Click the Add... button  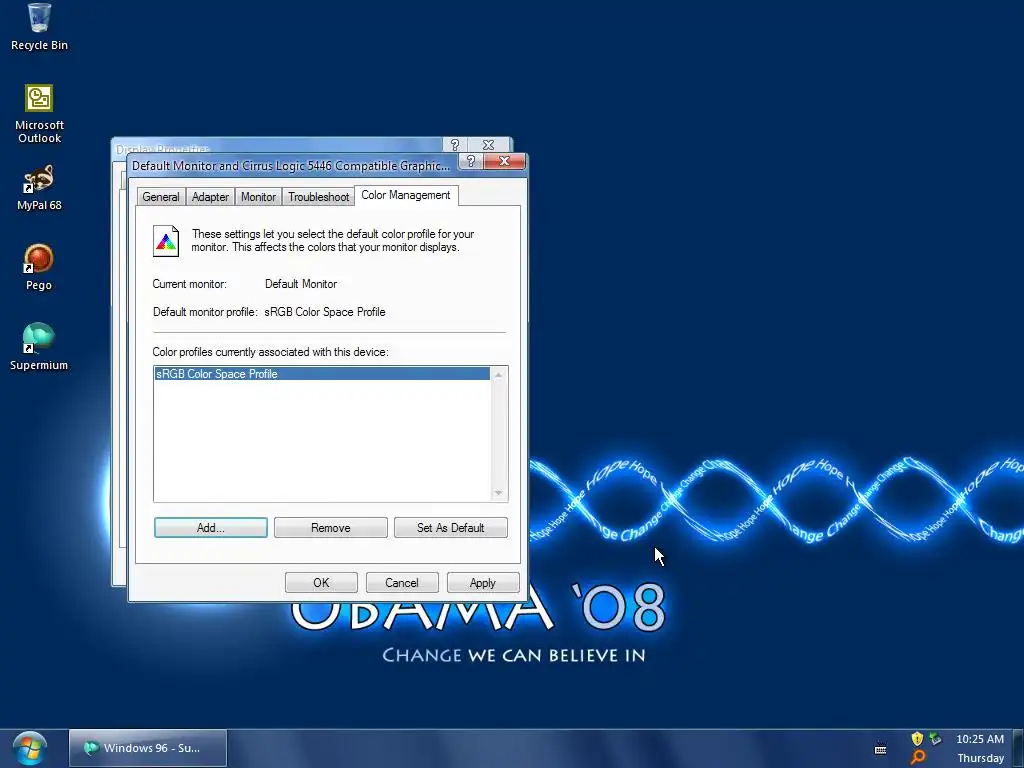pyautogui.click(x=211, y=528)
